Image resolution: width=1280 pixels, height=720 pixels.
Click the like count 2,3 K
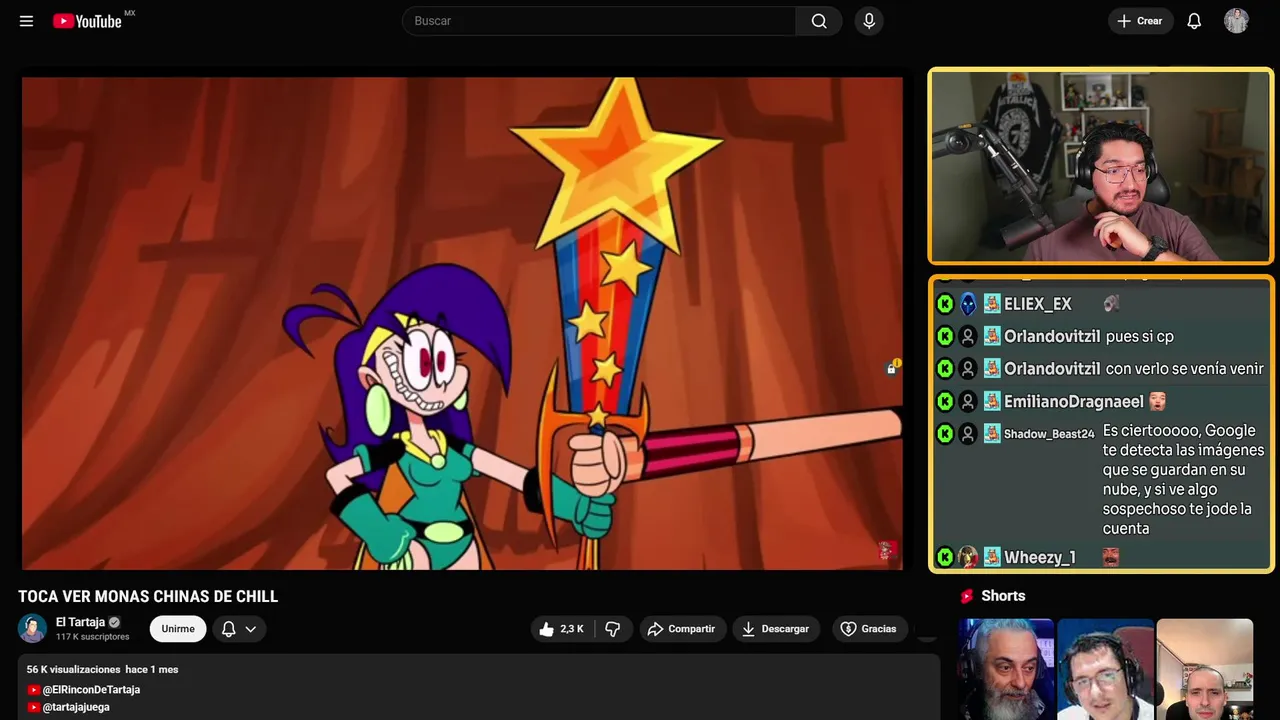tap(572, 629)
